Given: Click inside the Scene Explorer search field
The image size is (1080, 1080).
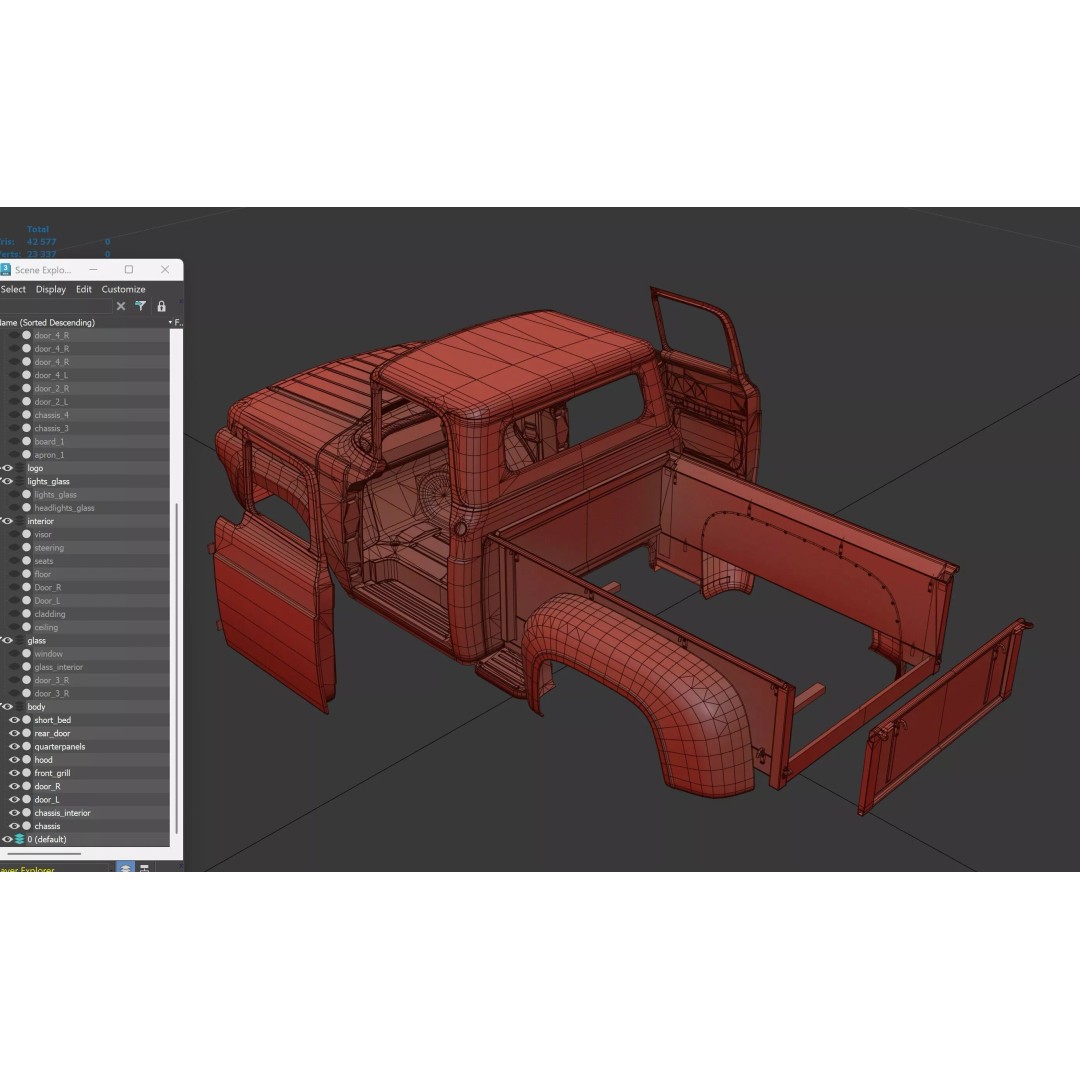Looking at the screenshot, I should click(55, 306).
